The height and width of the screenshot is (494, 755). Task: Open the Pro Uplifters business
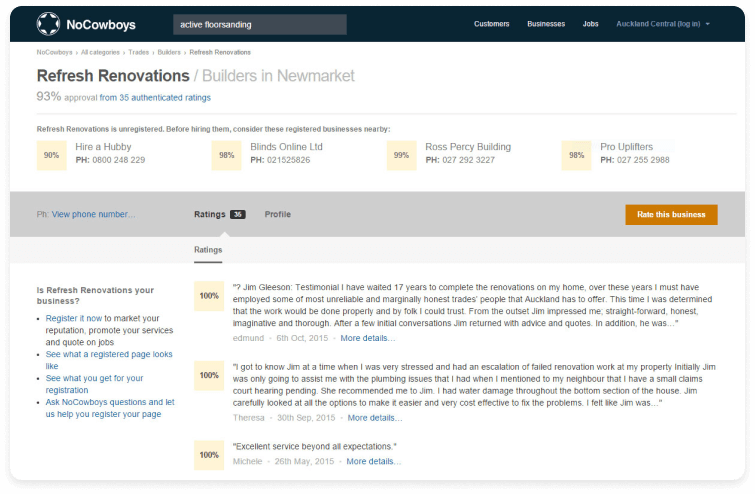[x=626, y=147]
